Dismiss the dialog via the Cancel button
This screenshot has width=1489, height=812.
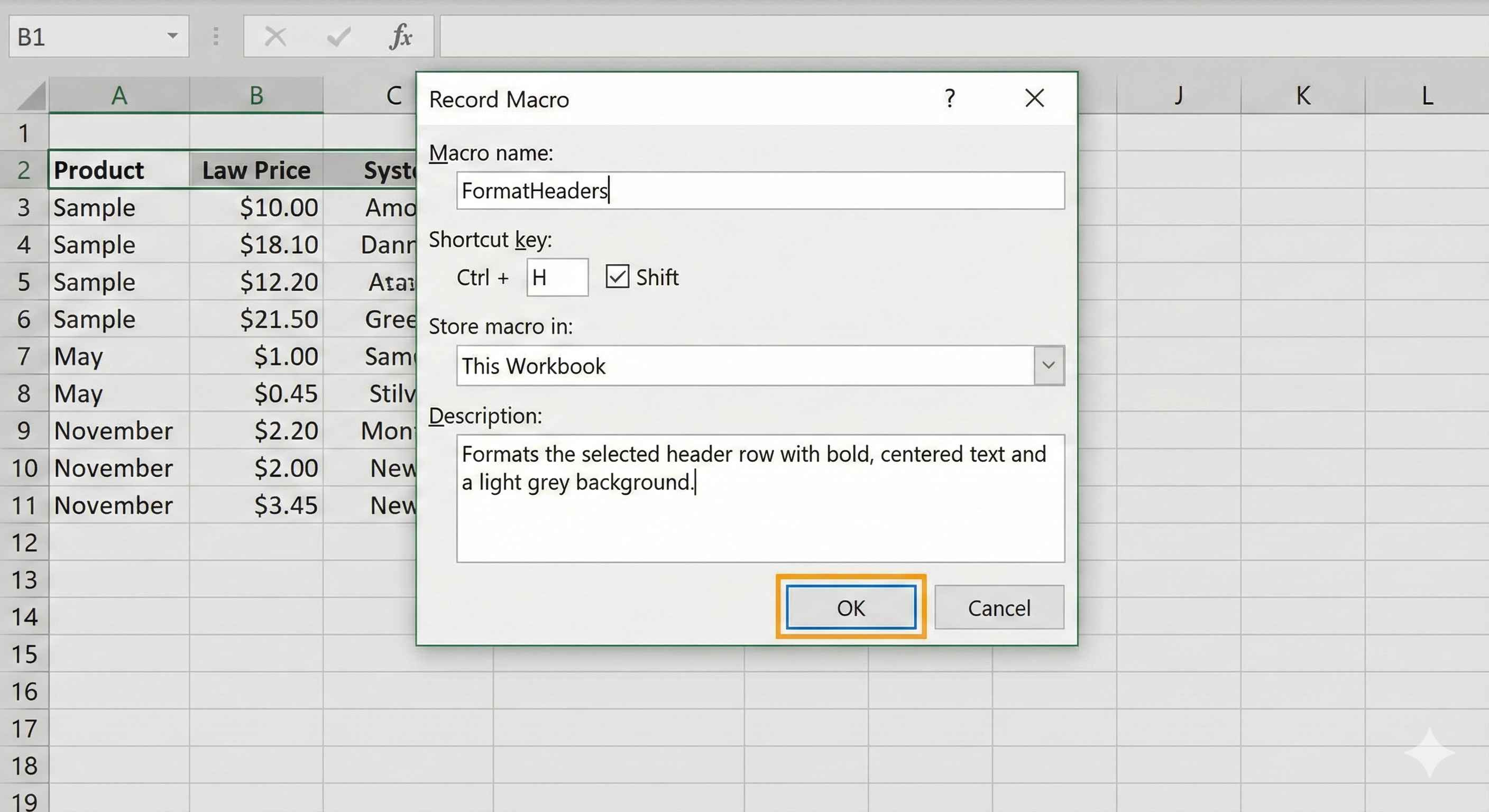pos(999,607)
